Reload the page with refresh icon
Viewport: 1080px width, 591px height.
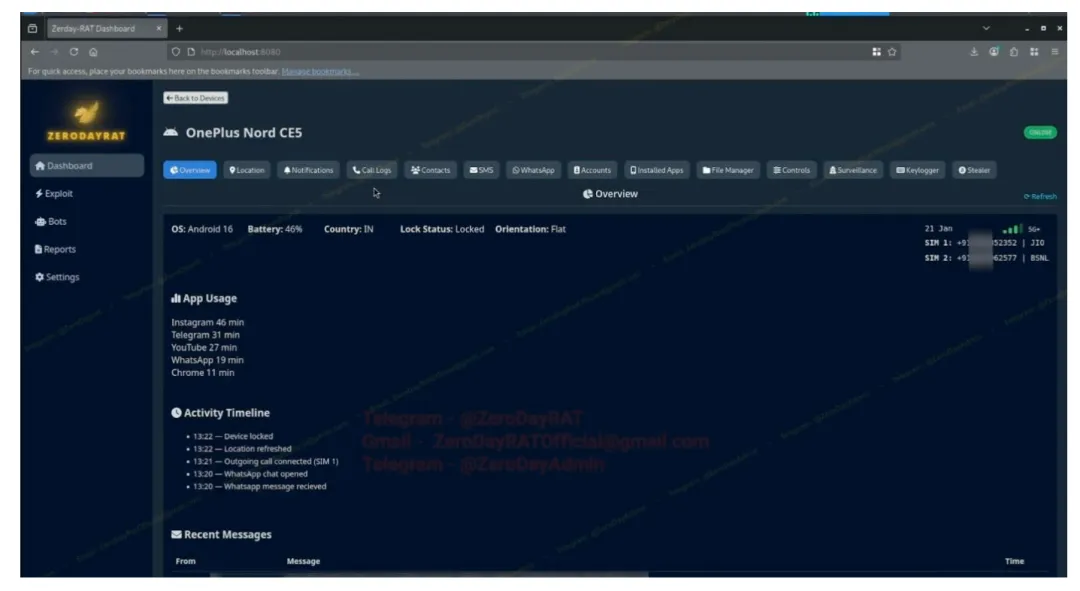pyautogui.click(x=74, y=52)
